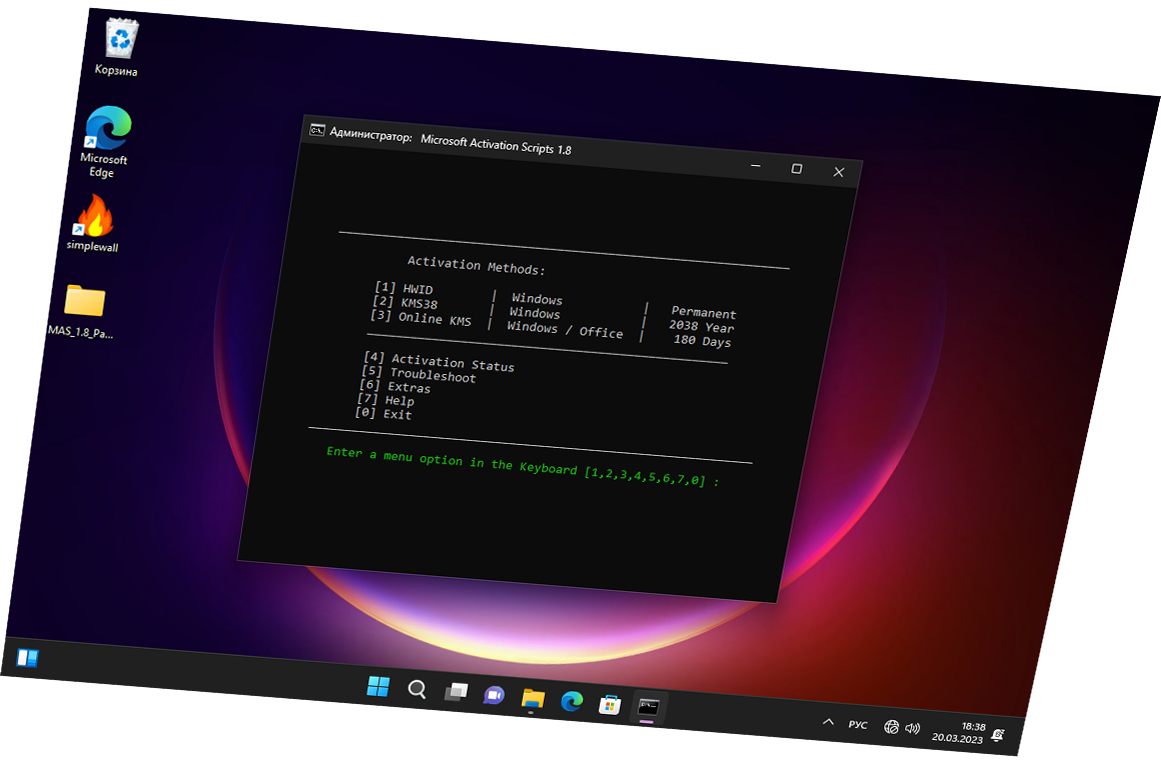Launch Edge from the taskbar

(x=571, y=701)
